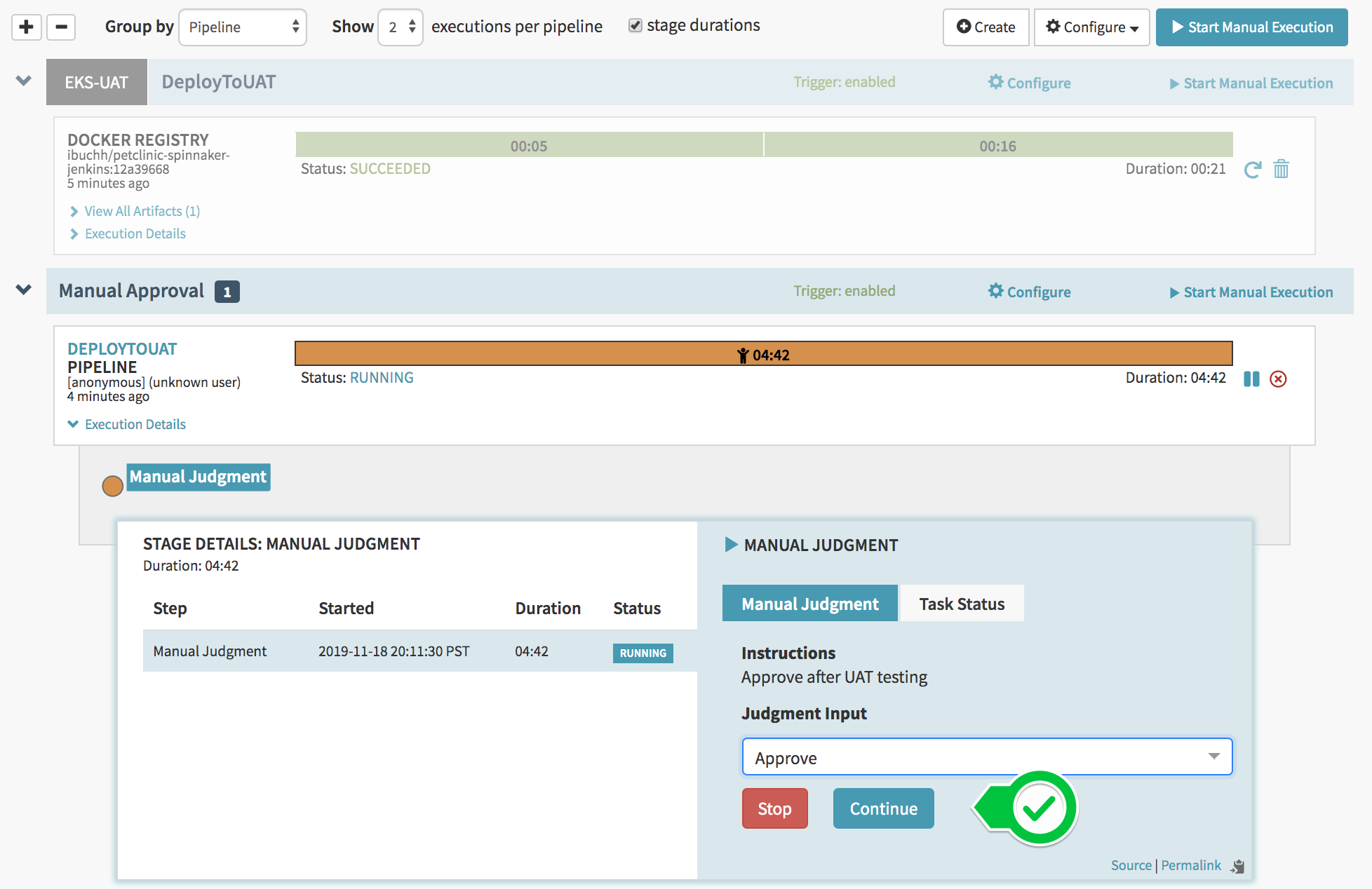
Task: Cancel execution with the red X icon
Action: click(x=1278, y=379)
